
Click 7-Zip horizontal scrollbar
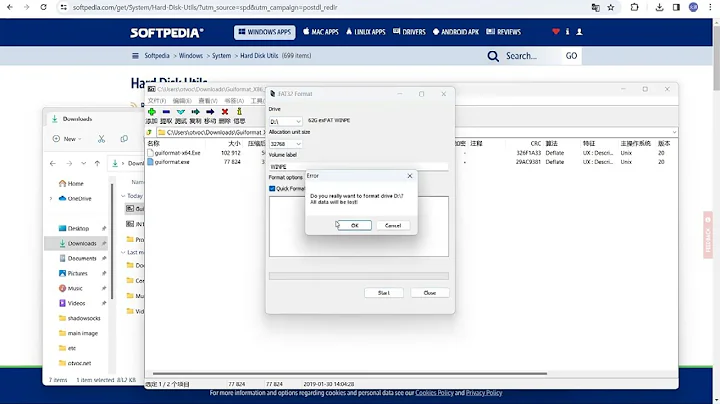(350, 374)
